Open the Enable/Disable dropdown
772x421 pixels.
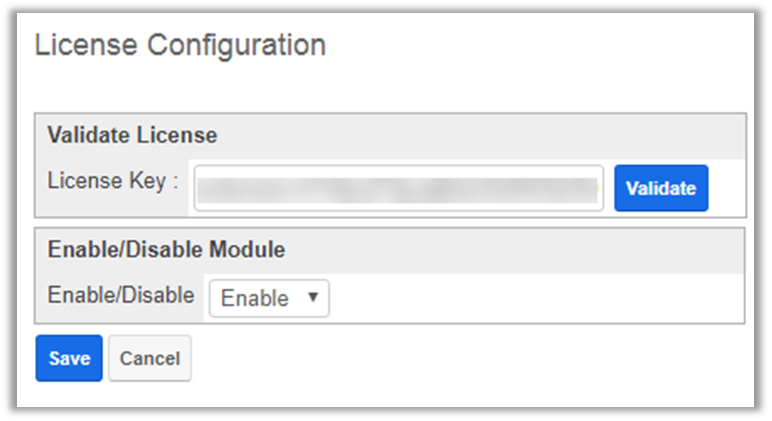click(268, 298)
